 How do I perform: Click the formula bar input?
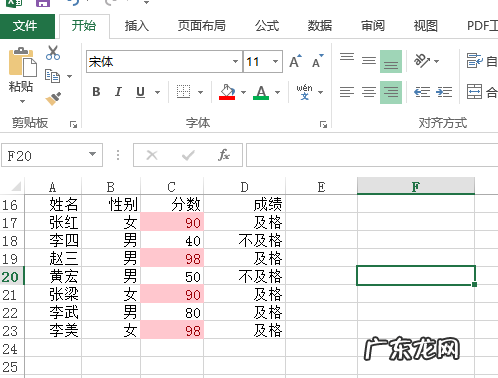372,155
